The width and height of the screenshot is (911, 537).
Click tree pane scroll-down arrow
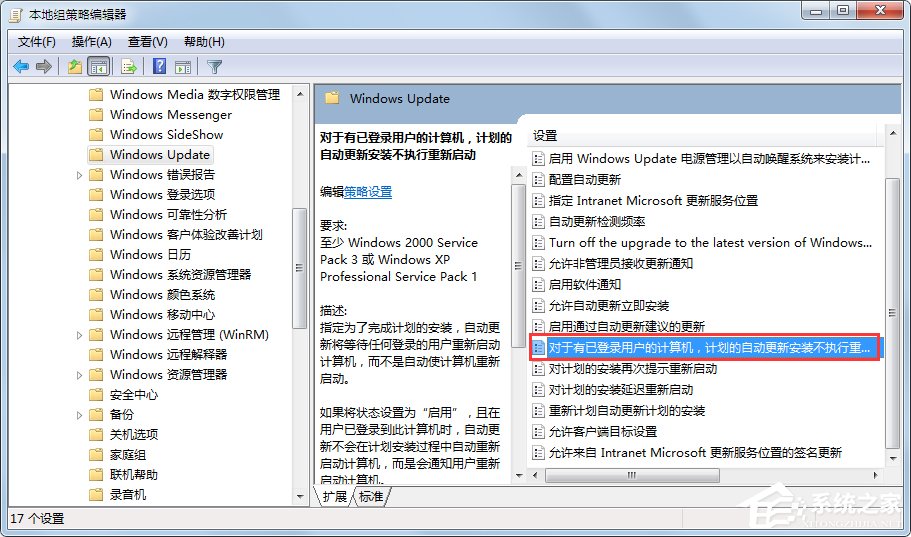click(x=300, y=497)
